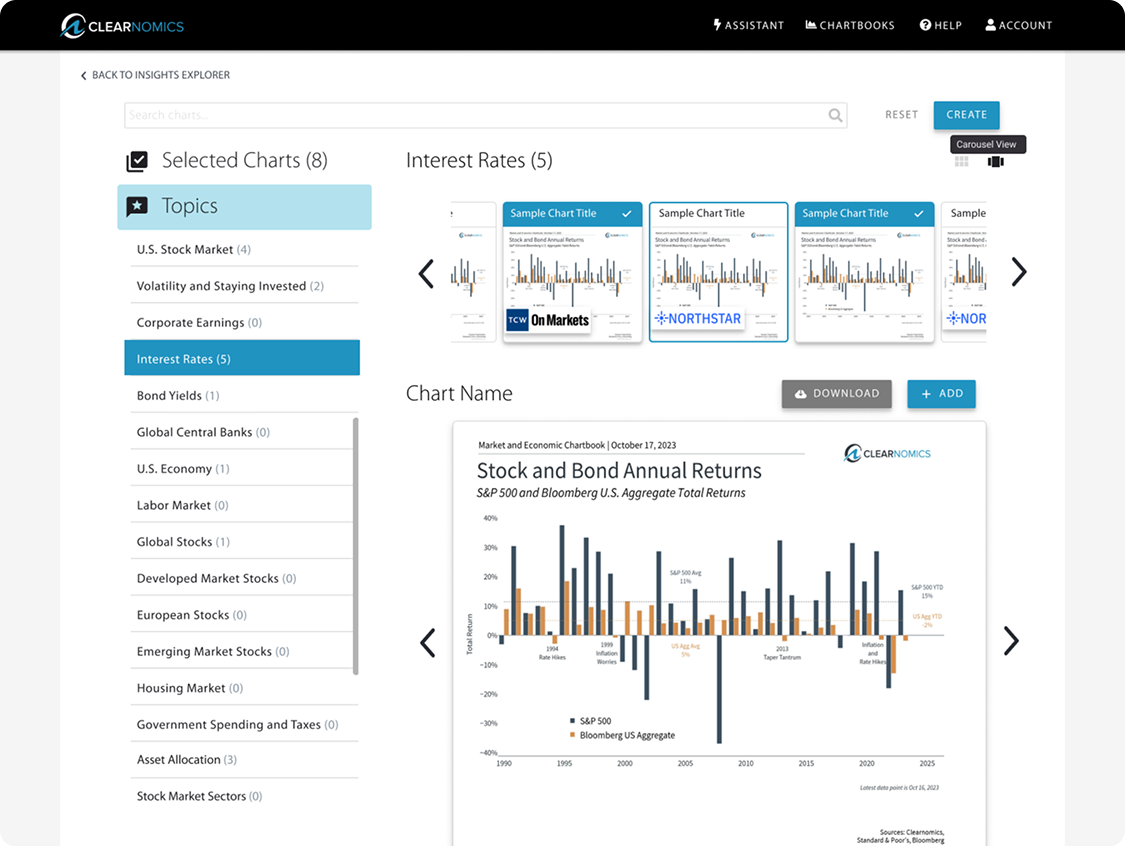This screenshot has height=847, width=1125.
Task: Uncheck the TCW On Markets chart card
Action: 626,214
